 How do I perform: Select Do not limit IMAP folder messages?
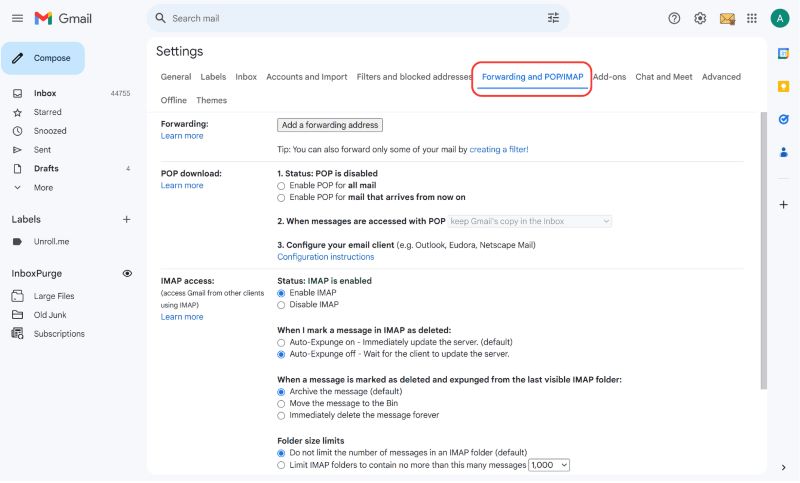281,453
